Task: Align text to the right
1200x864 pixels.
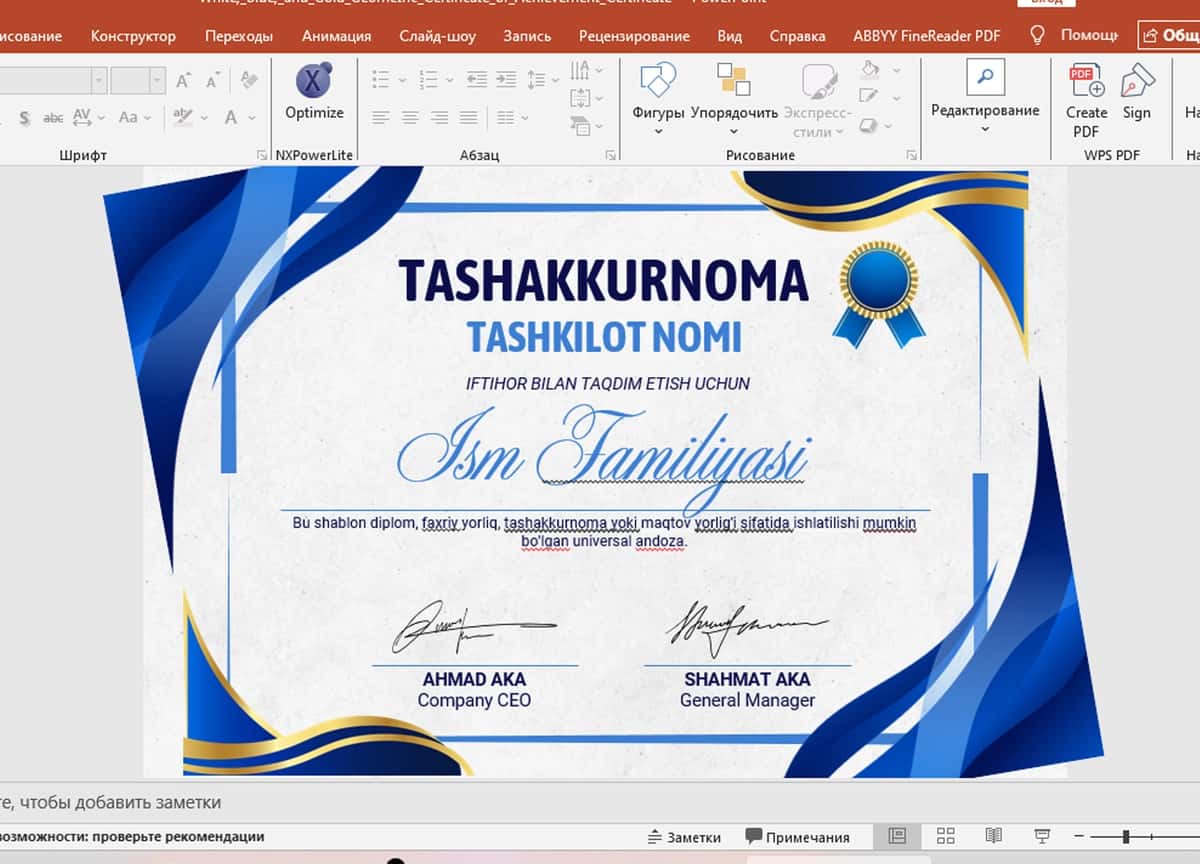Action: click(x=439, y=118)
